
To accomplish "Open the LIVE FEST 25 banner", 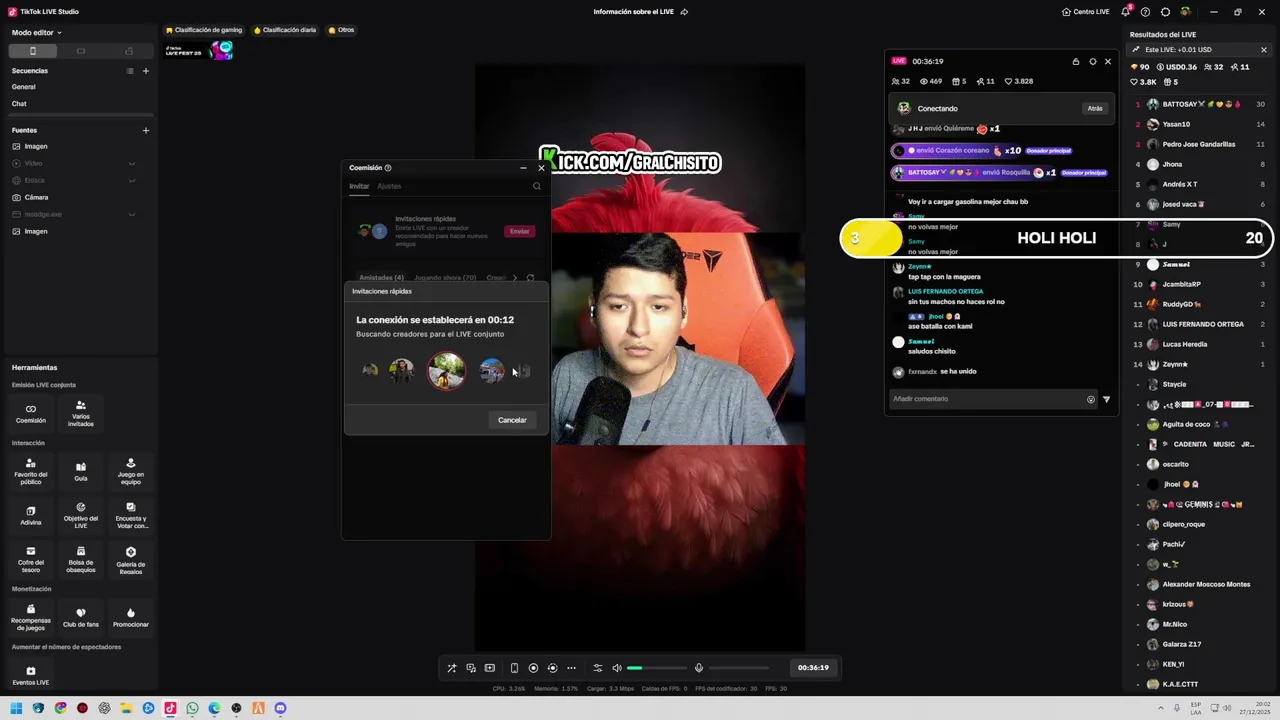I will point(199,50).
